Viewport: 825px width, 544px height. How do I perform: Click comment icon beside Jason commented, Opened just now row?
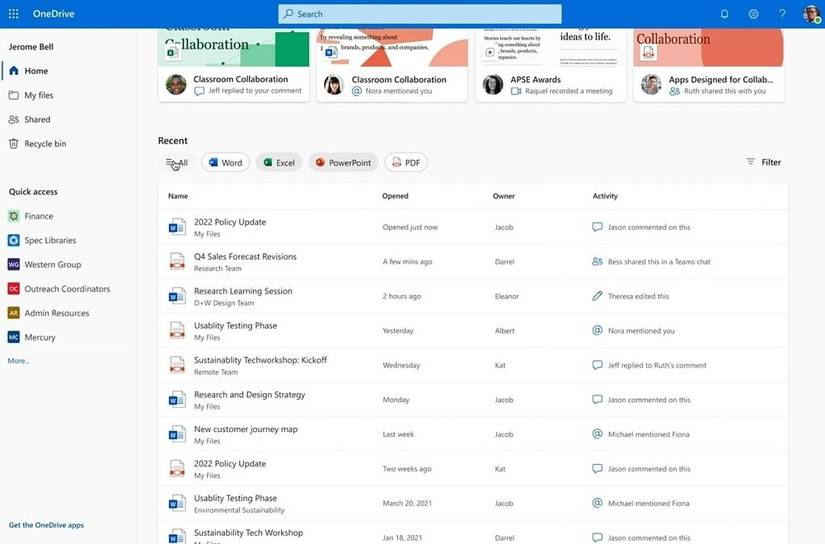pos(597,227)
